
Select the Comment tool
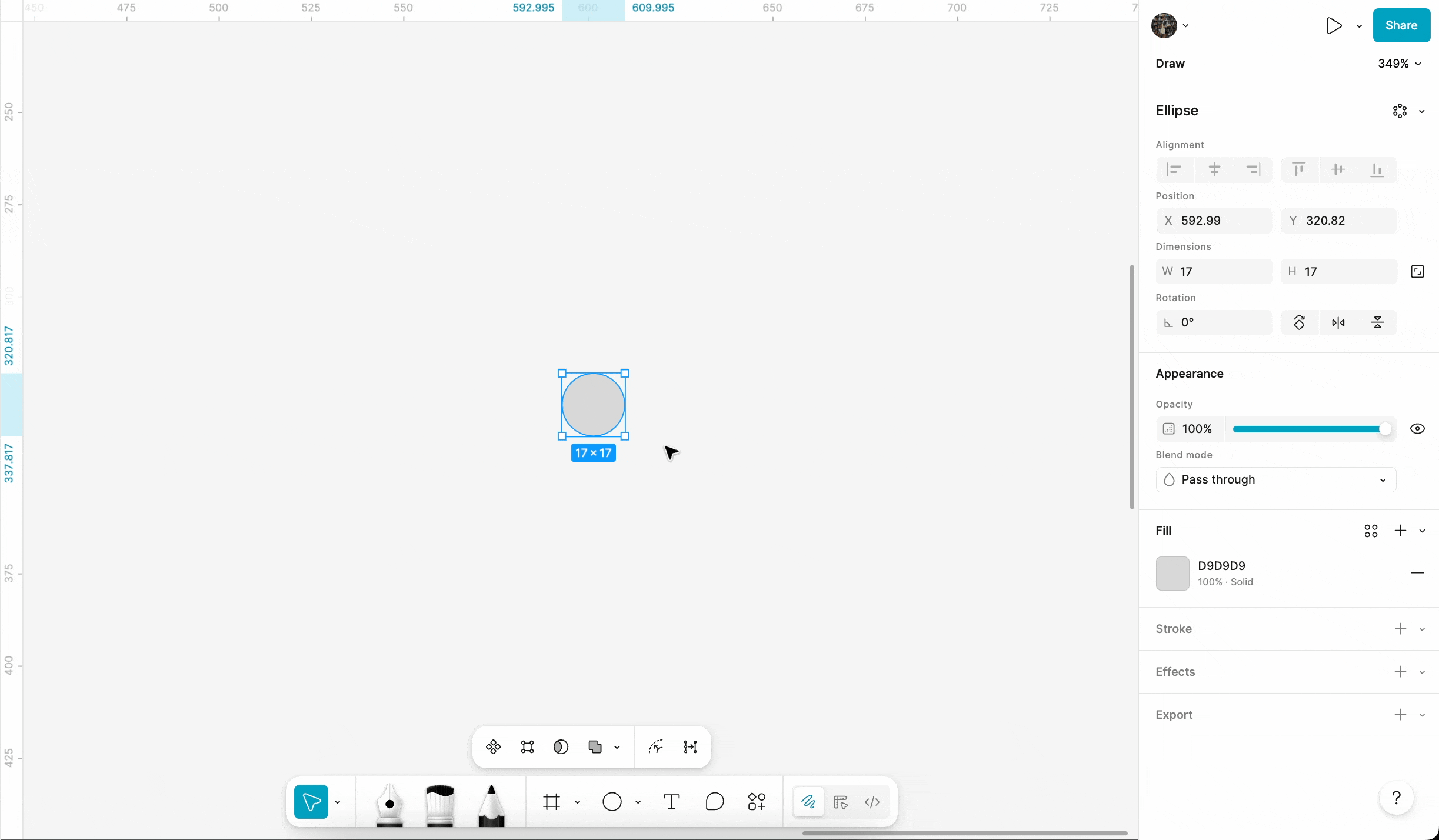[714, 802]
